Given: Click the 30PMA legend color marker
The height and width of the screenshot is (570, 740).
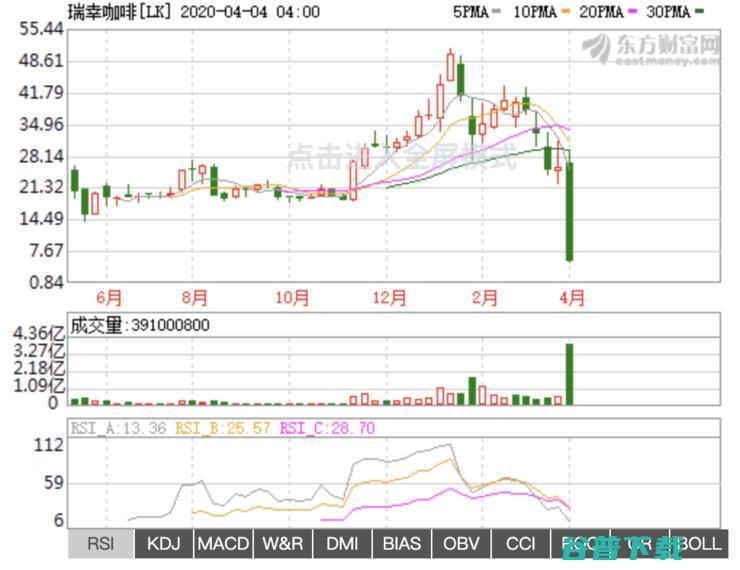Looking at the screenshot, I should (699, 11).
